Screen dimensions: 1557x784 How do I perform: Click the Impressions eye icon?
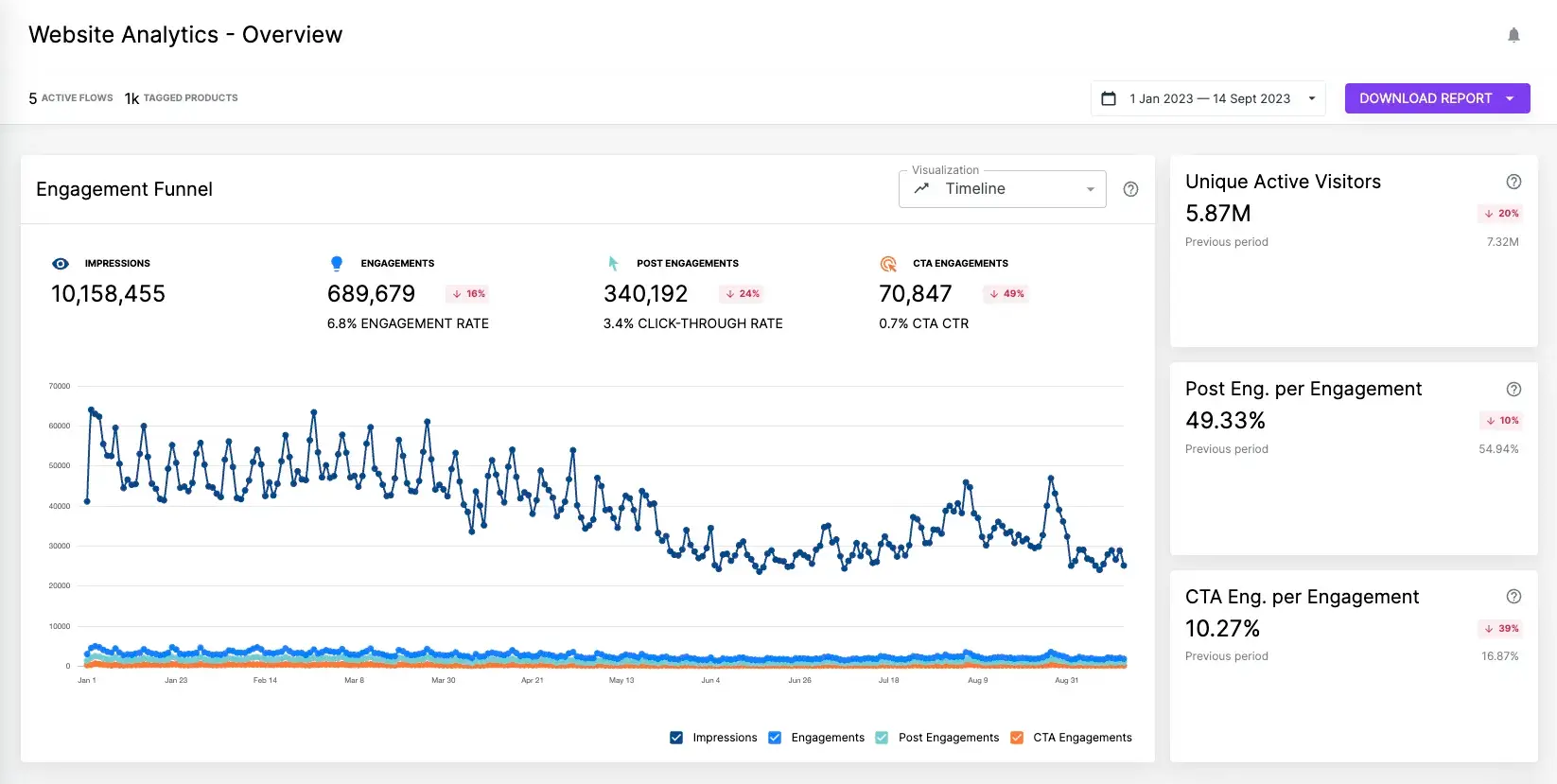[61, 264]
